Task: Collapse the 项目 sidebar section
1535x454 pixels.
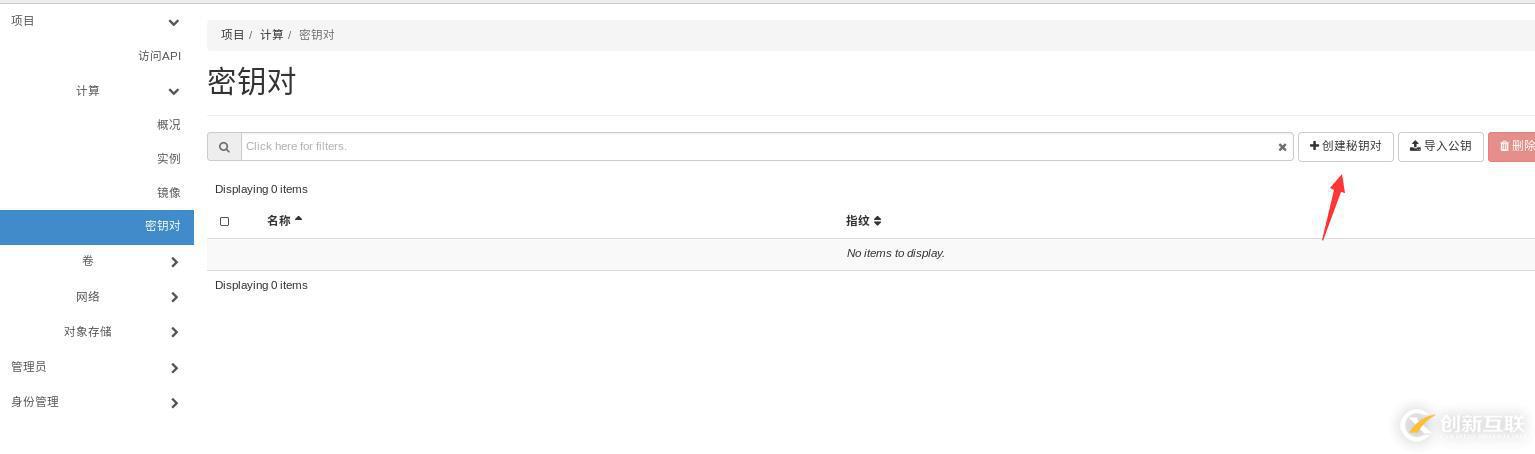Action: [173, 22]
